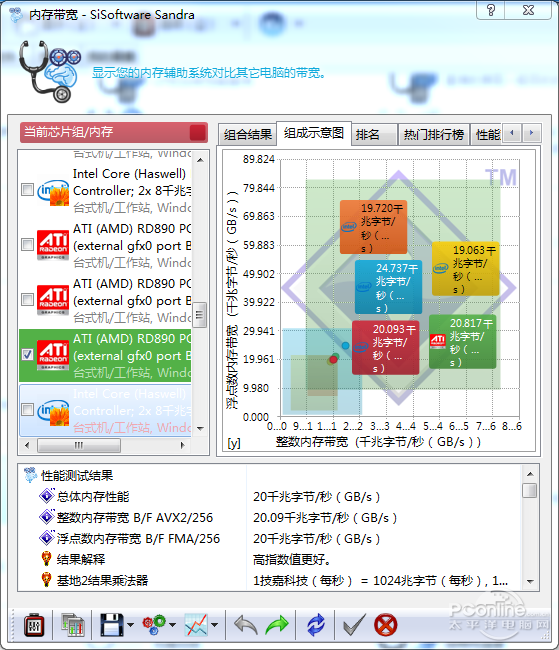This screenshot has height=650, width=559.
Task: Click the blue 24.737 data box in chart
Action: pos(388,287)
